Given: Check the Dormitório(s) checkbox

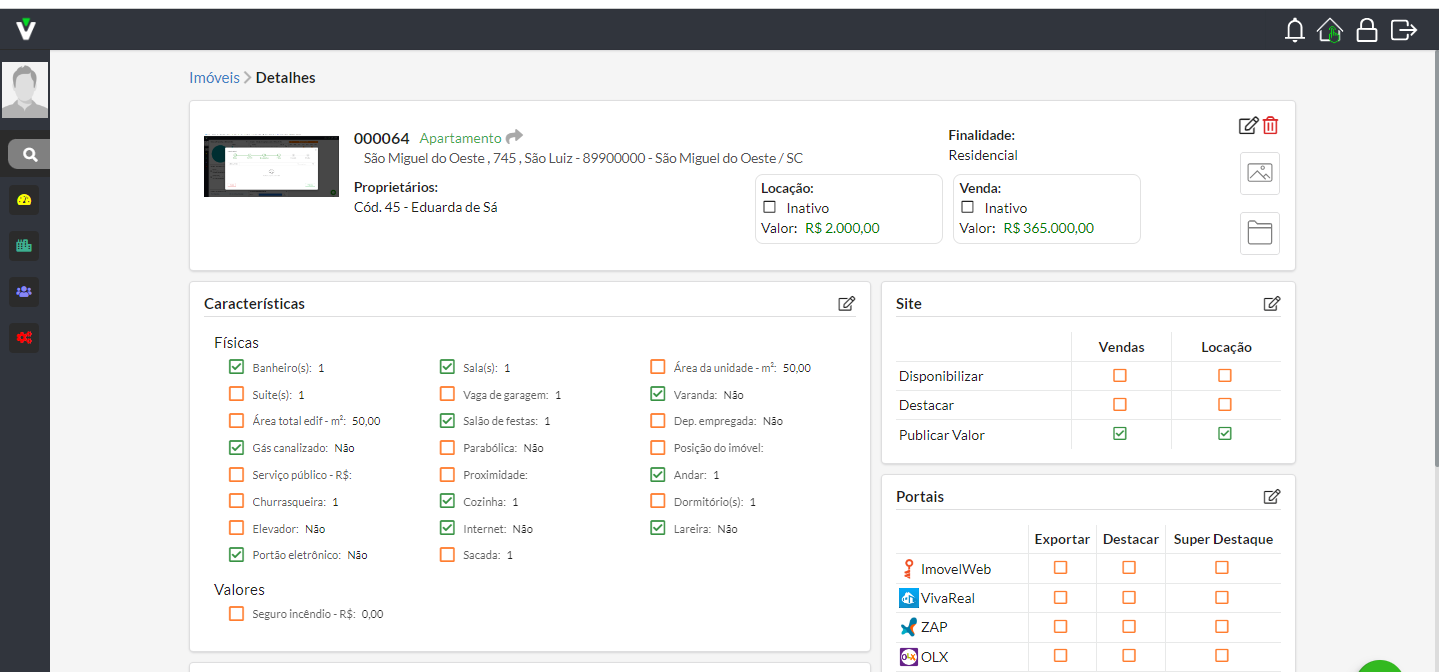Looking at the screenshot, I should coord(658,501).
